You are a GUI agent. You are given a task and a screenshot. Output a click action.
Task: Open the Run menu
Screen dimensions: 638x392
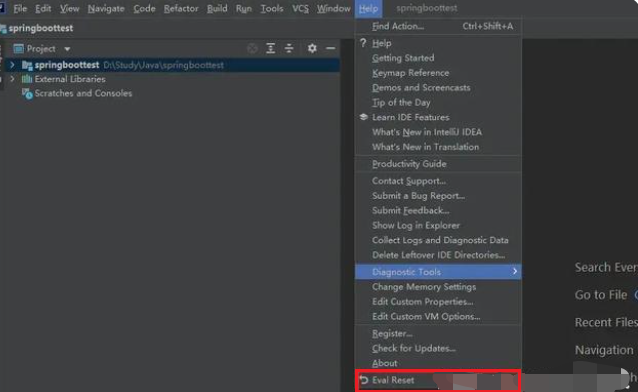point(243,9)
